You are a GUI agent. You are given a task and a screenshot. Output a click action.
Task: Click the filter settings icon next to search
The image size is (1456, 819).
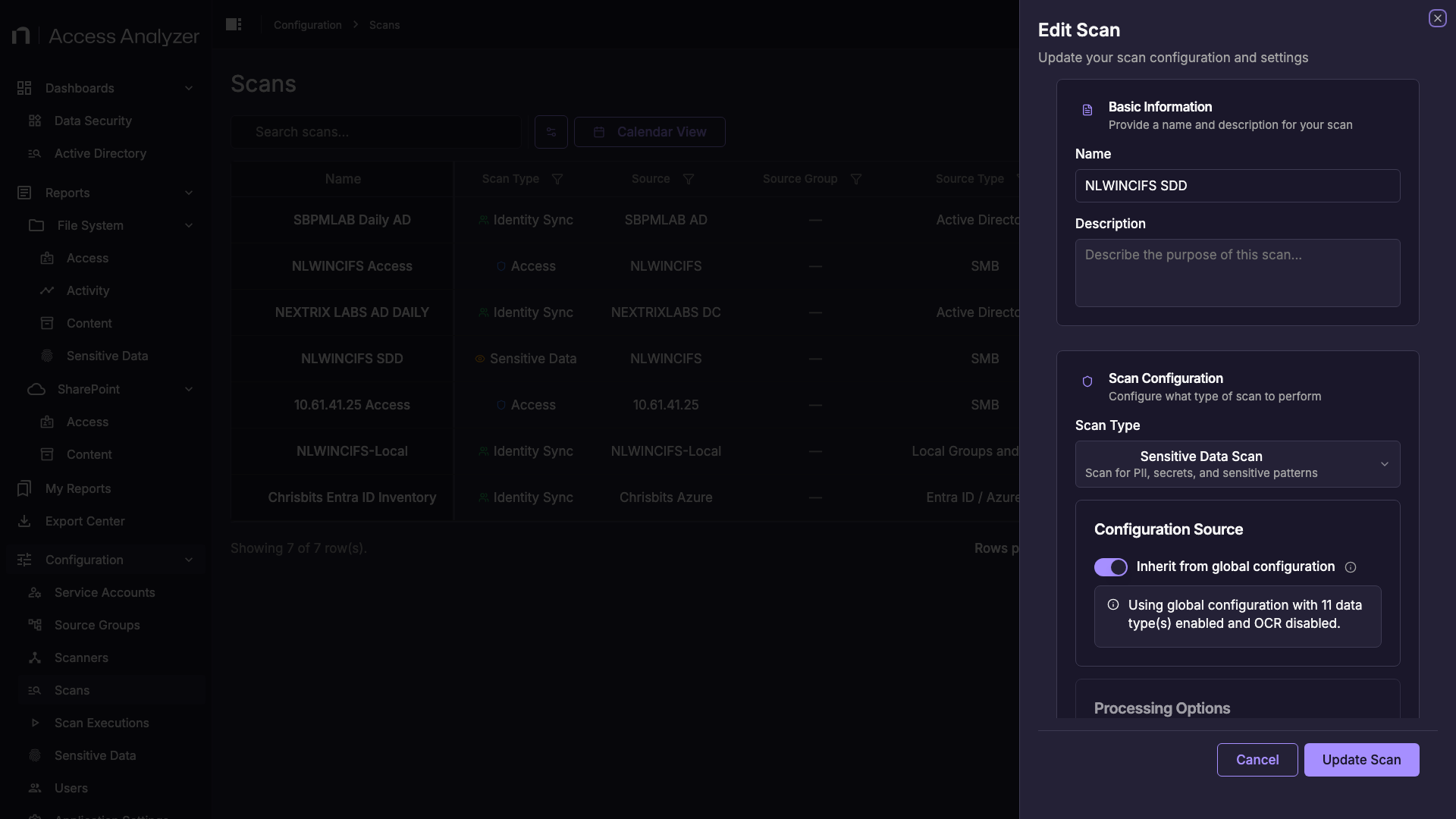[551, 132]
